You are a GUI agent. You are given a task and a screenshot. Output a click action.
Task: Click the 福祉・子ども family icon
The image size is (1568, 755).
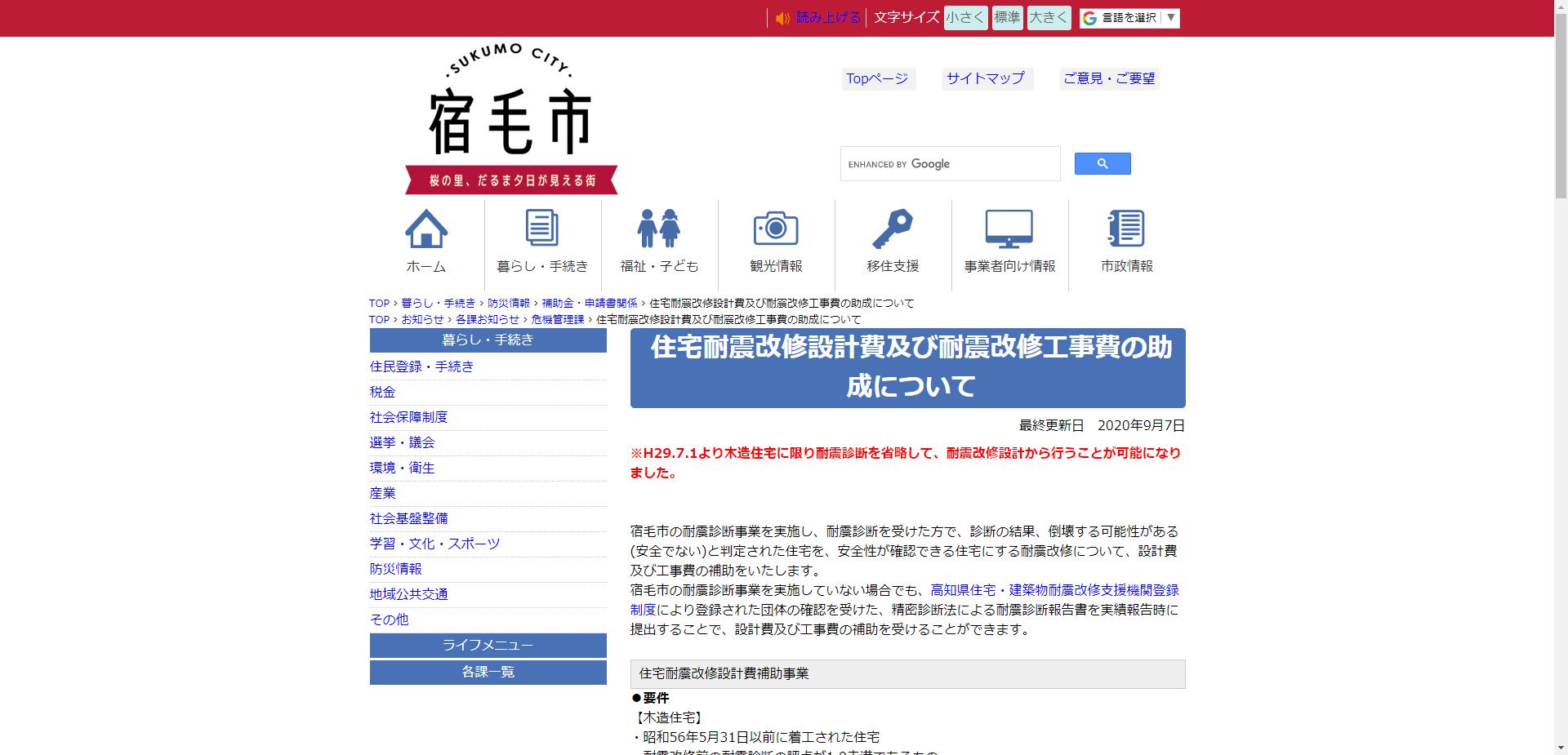(x=658, y=229)
